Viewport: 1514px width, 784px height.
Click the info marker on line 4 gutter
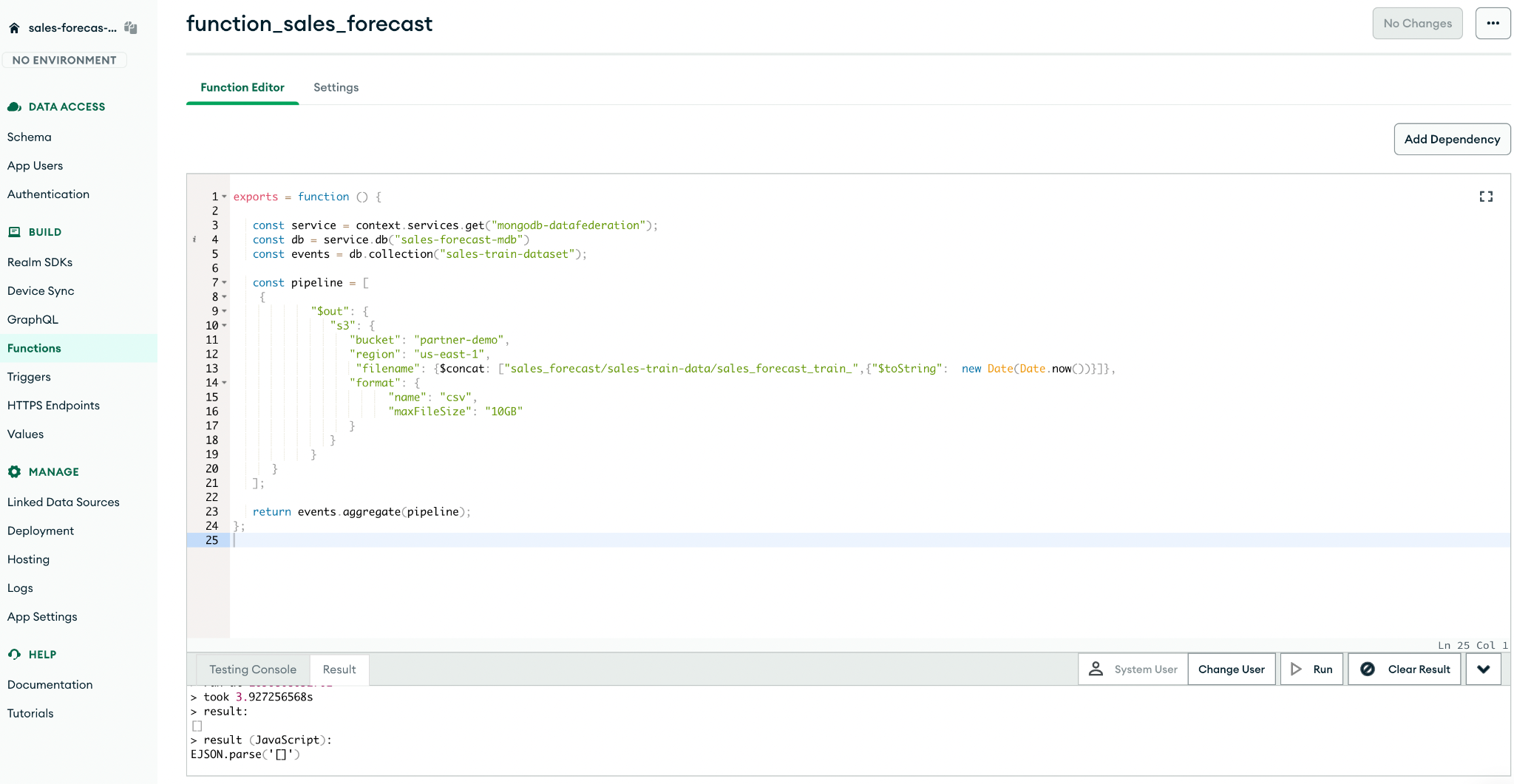[194, 239]
